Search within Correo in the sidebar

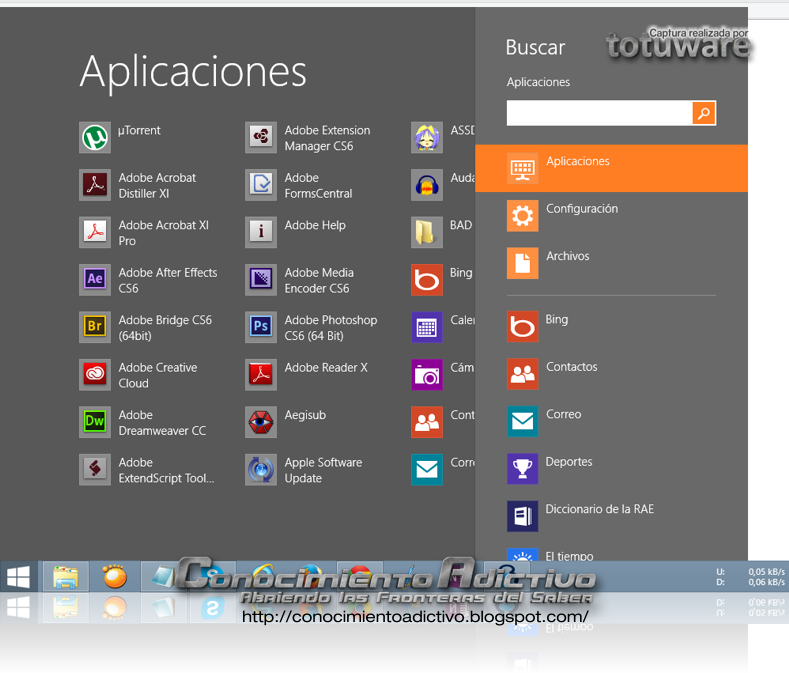611,421
